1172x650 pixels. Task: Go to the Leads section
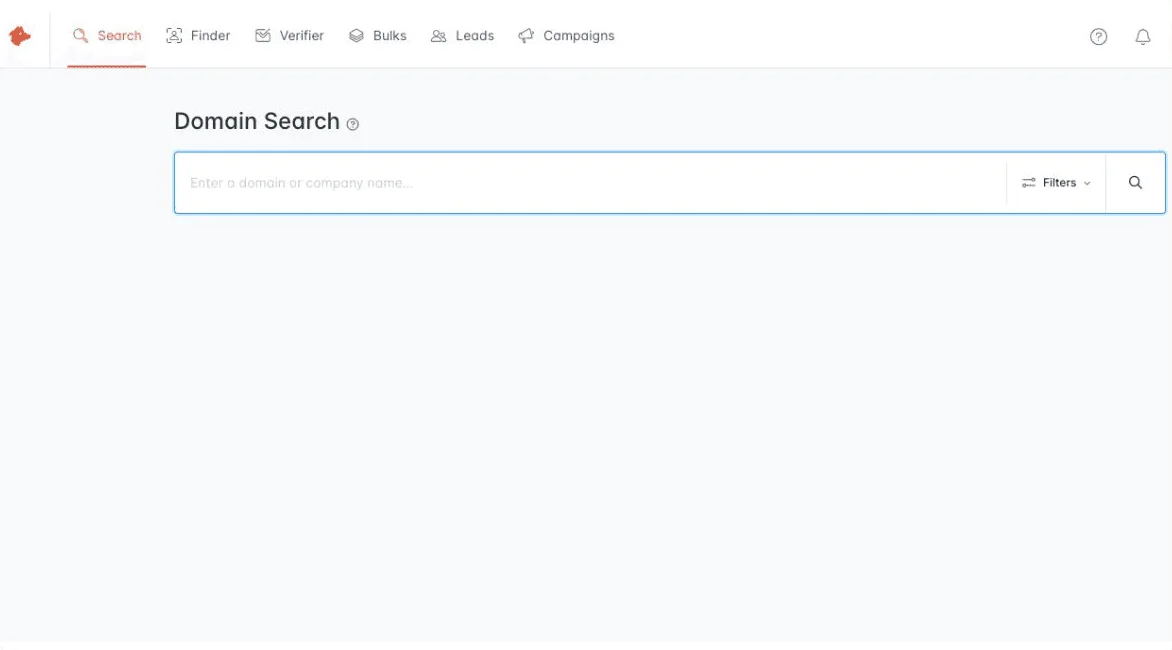coord(462,35)
